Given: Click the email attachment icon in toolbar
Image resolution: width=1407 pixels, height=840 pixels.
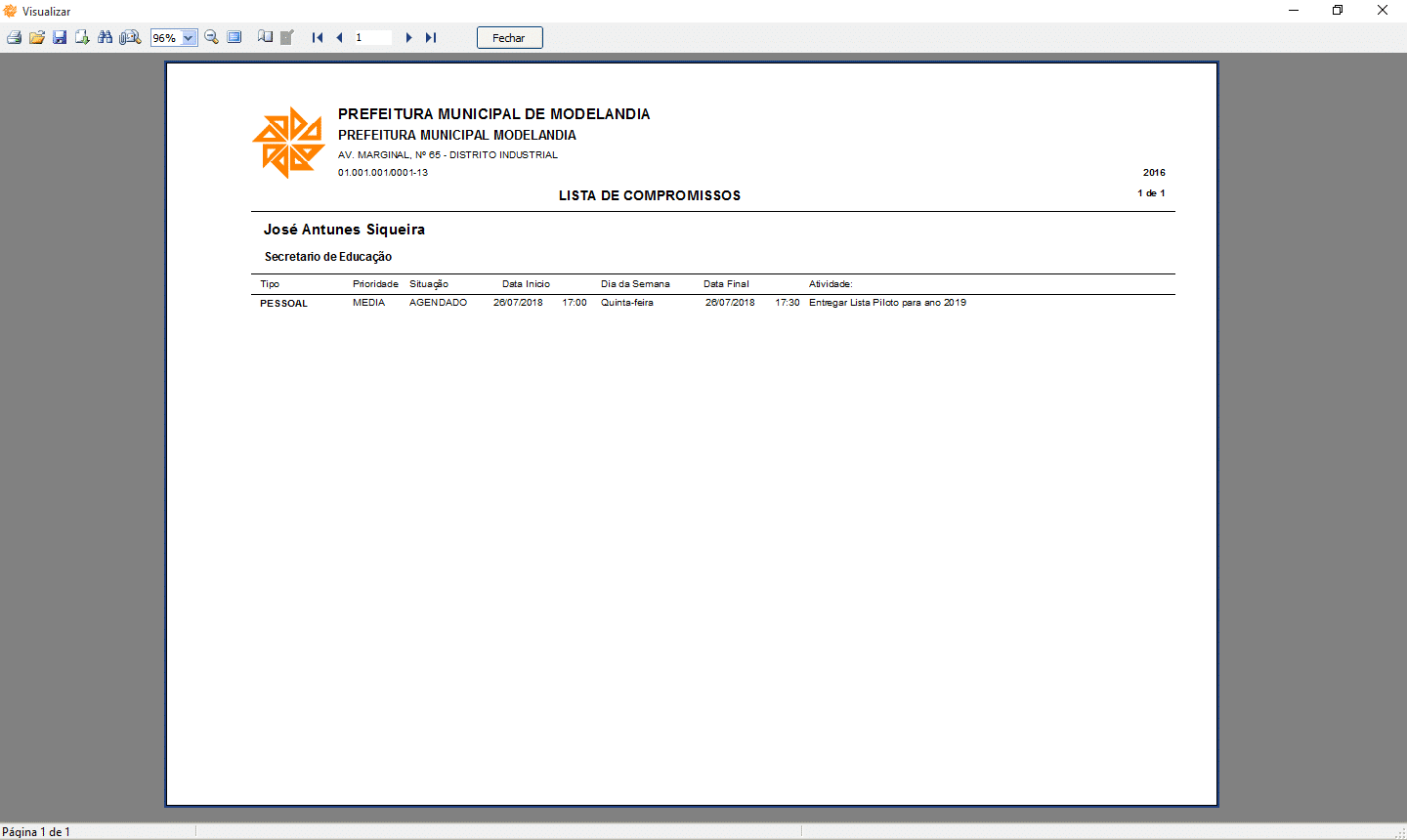Looking at the screenshot, I should [130, 38].
